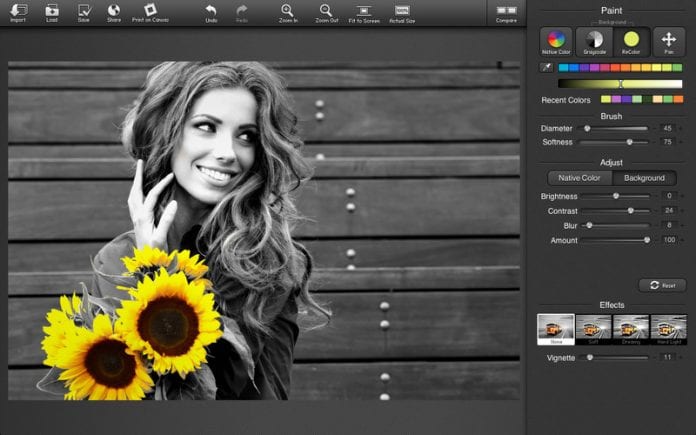Screen dimensions: 696x435
Task: Click Actual Size in the toolbar
Action: [402, 11]
